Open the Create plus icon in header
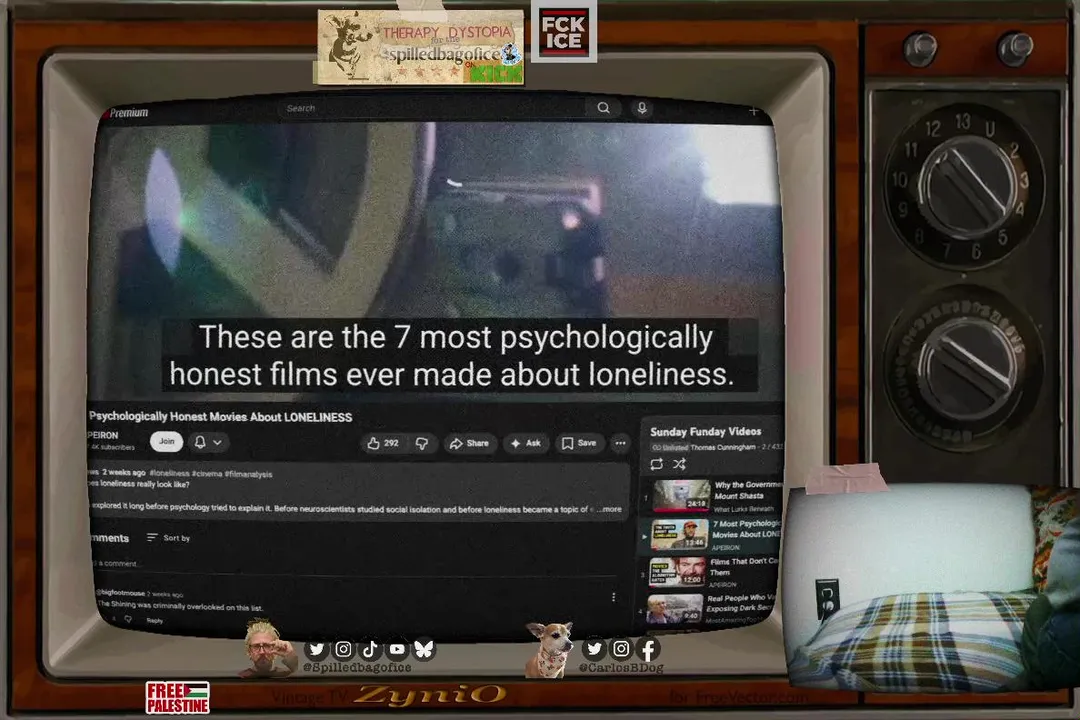This screenshot has height=720, width=1080. point(754,111)
